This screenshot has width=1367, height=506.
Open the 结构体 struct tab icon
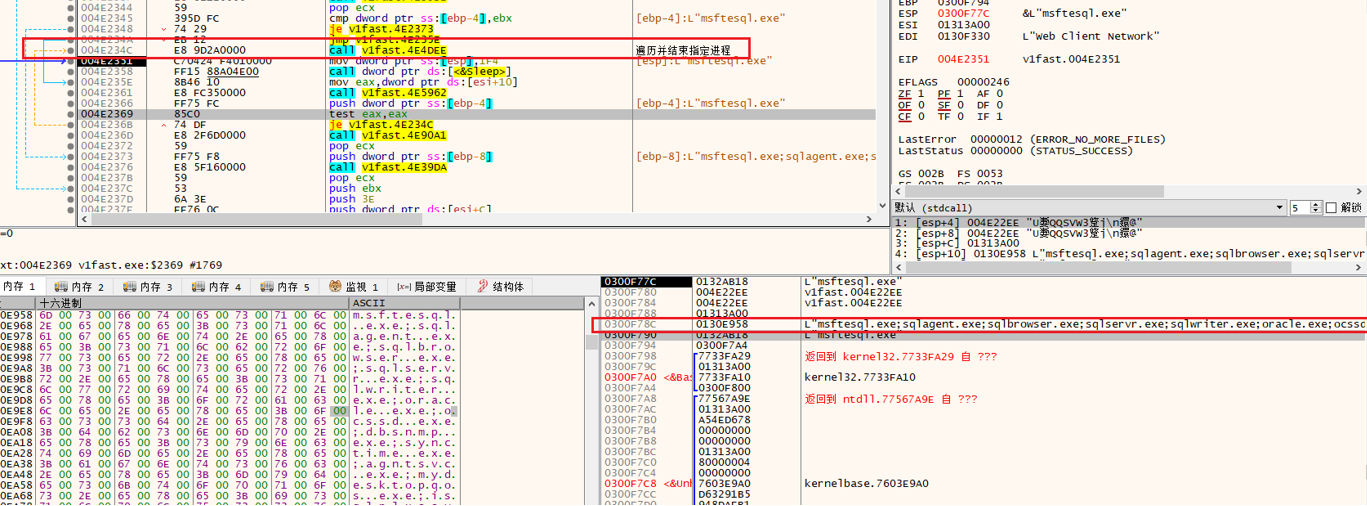tap(482, 287)
